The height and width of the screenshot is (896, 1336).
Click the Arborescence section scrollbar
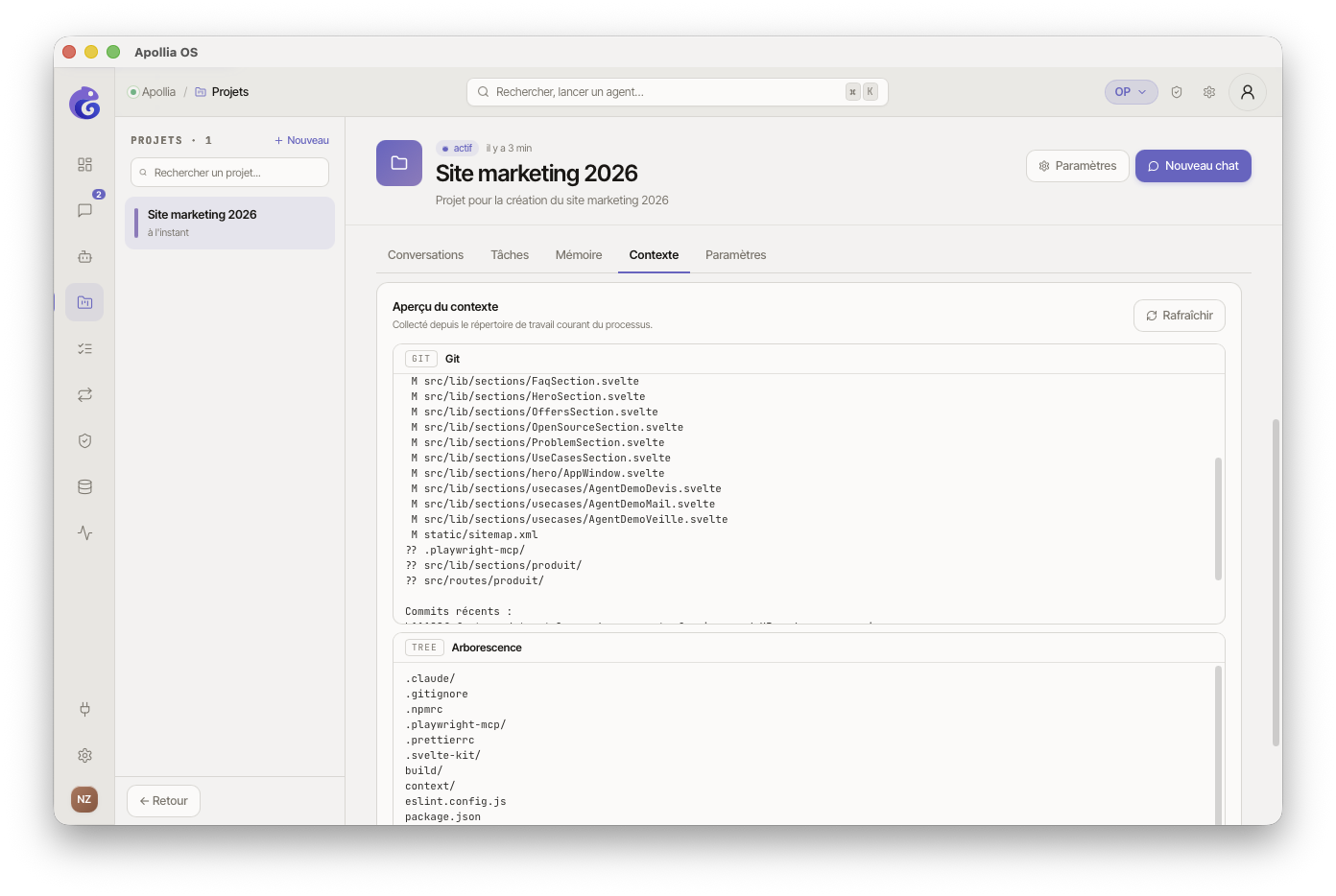1218,744
